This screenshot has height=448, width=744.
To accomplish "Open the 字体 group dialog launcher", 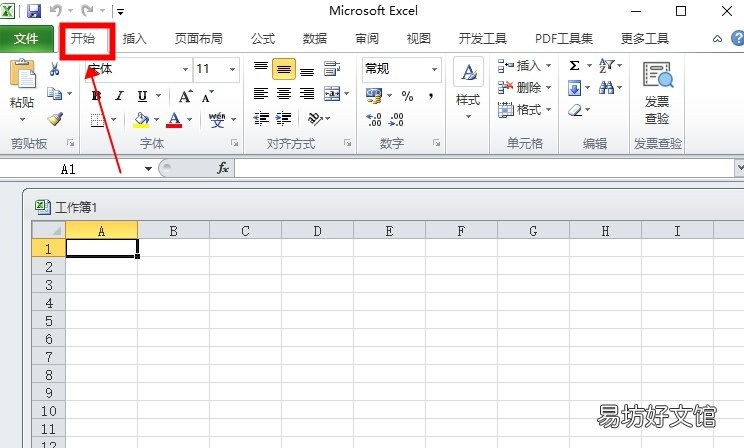I will point(234,143).
